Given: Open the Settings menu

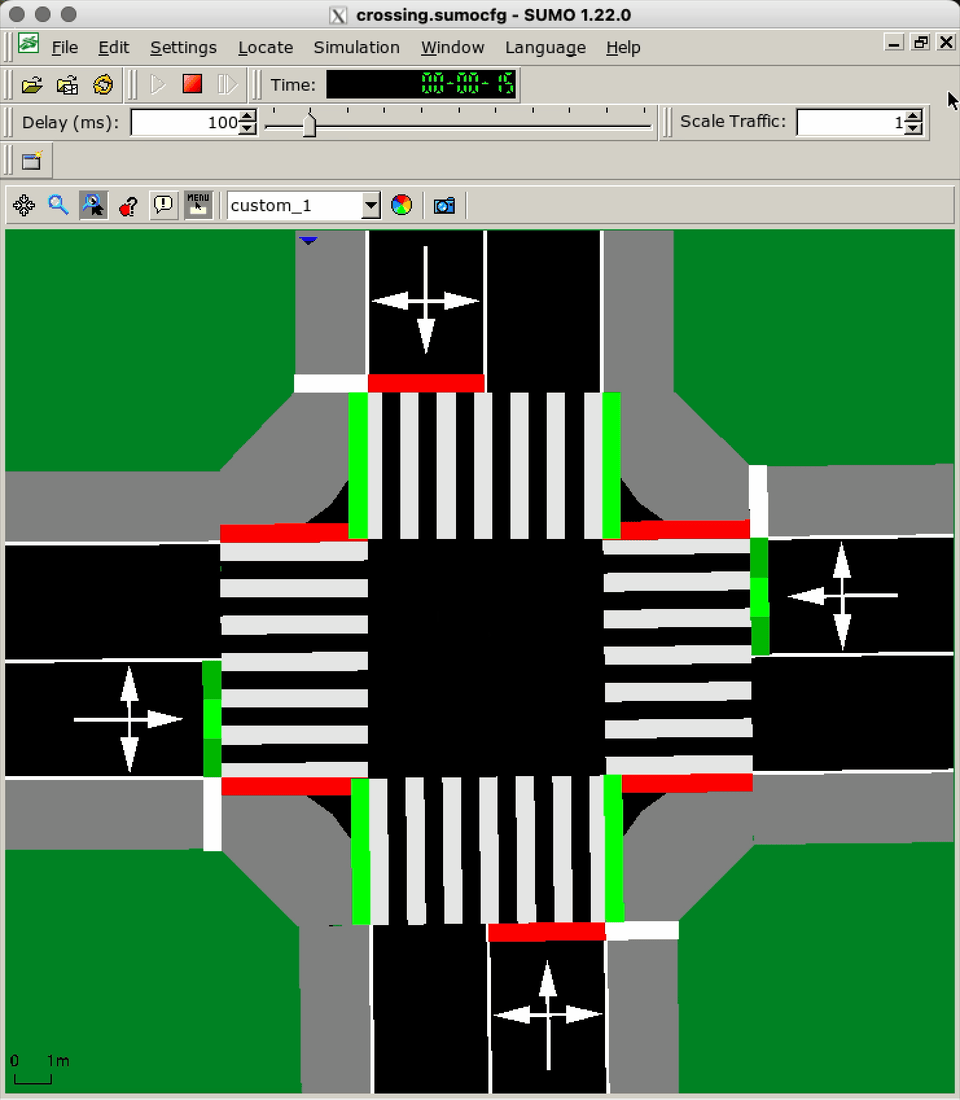Looking at the screenshot, I should click(x=183, y=47).
